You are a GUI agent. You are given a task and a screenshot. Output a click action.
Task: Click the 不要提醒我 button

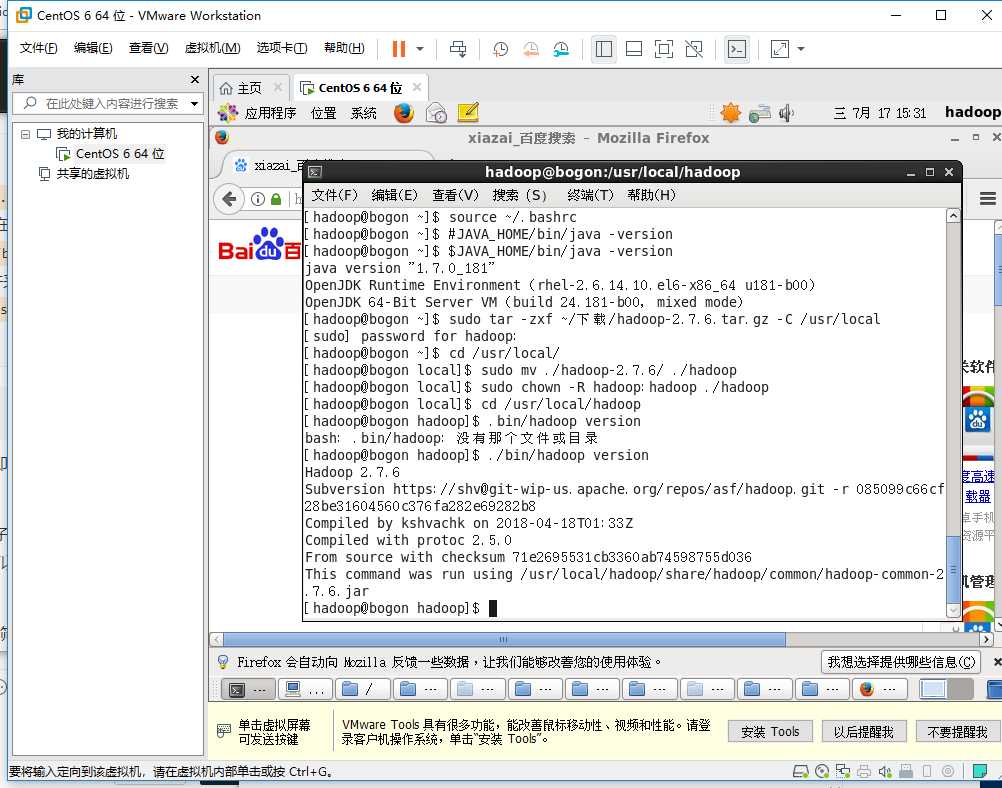tap(957, 732)
